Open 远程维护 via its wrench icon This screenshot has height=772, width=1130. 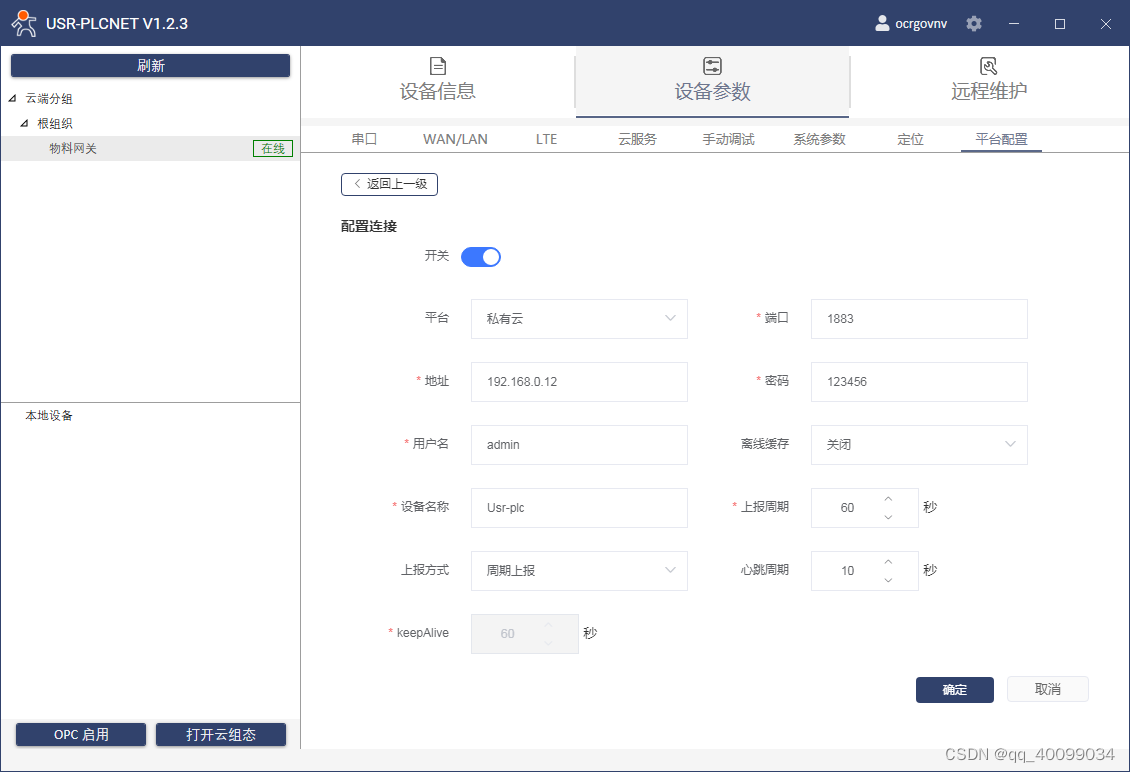pos(988,65)
